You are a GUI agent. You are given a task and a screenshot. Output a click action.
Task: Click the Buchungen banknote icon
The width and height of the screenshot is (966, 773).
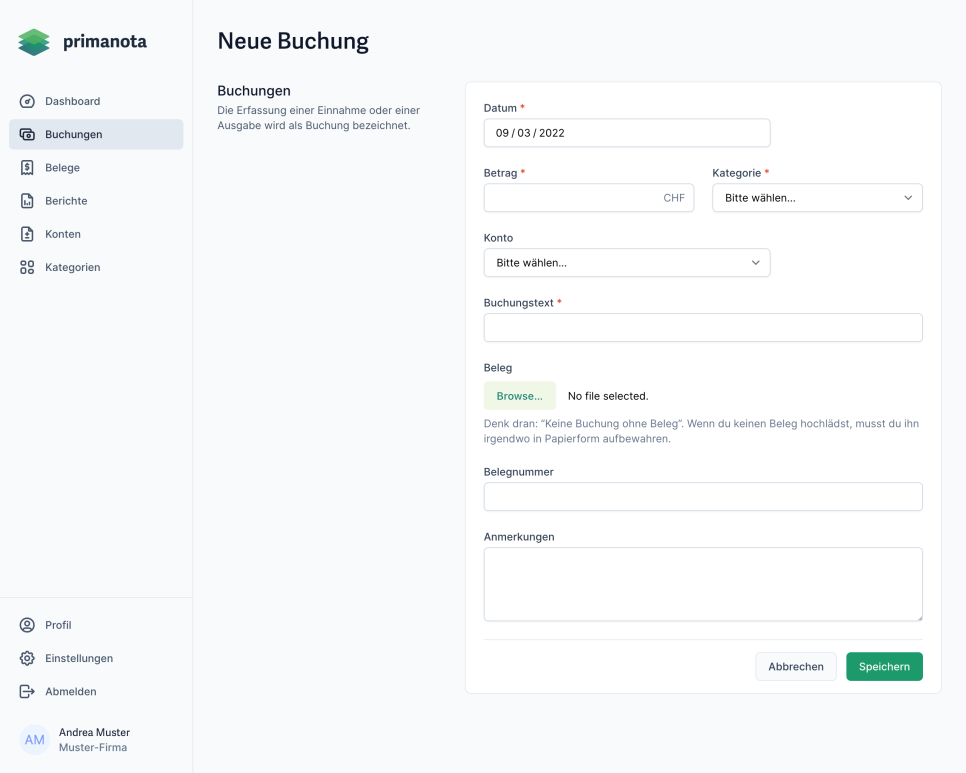[x=28, y=134]
